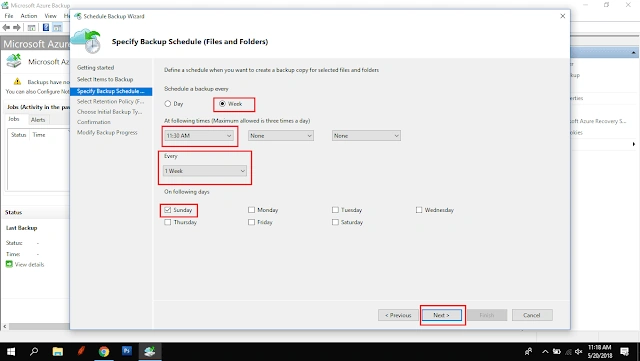Click the Modify Backup Progress step
The height and width of the screenshot is (361, 640).
[x=107, y=132]
